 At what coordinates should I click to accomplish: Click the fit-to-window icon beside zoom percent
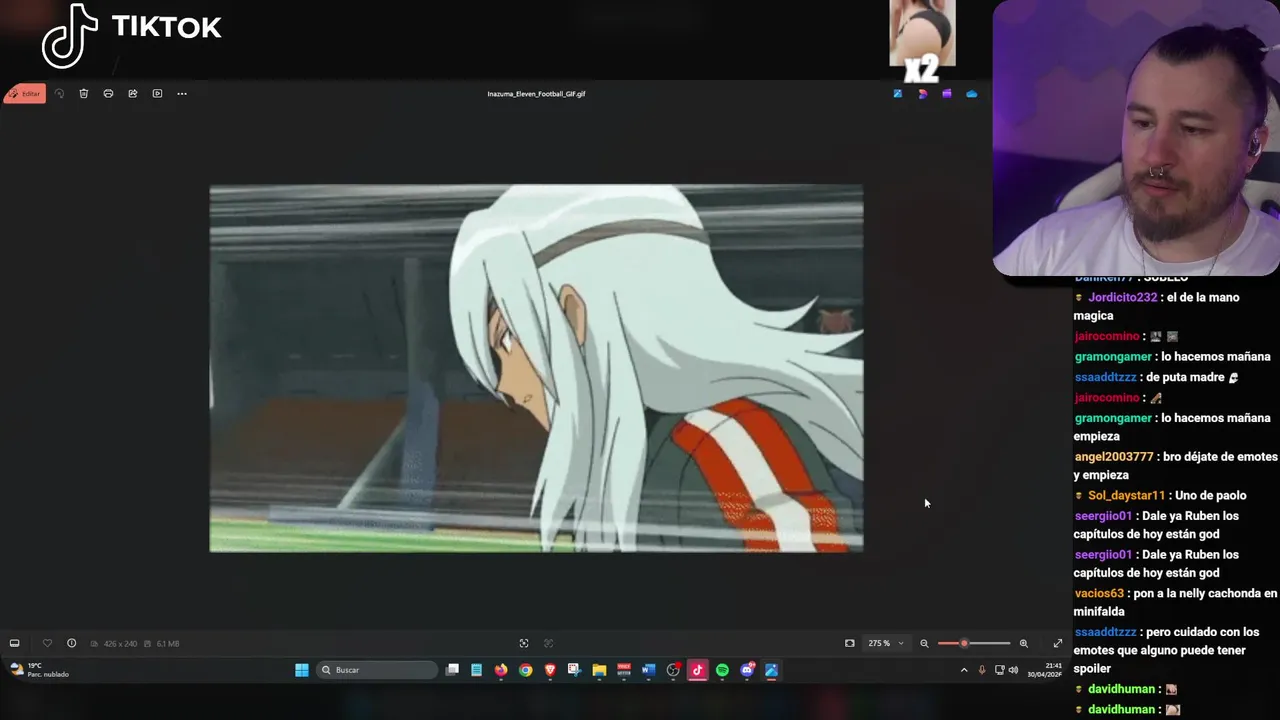pyautogui.click(x=850, y=643)
